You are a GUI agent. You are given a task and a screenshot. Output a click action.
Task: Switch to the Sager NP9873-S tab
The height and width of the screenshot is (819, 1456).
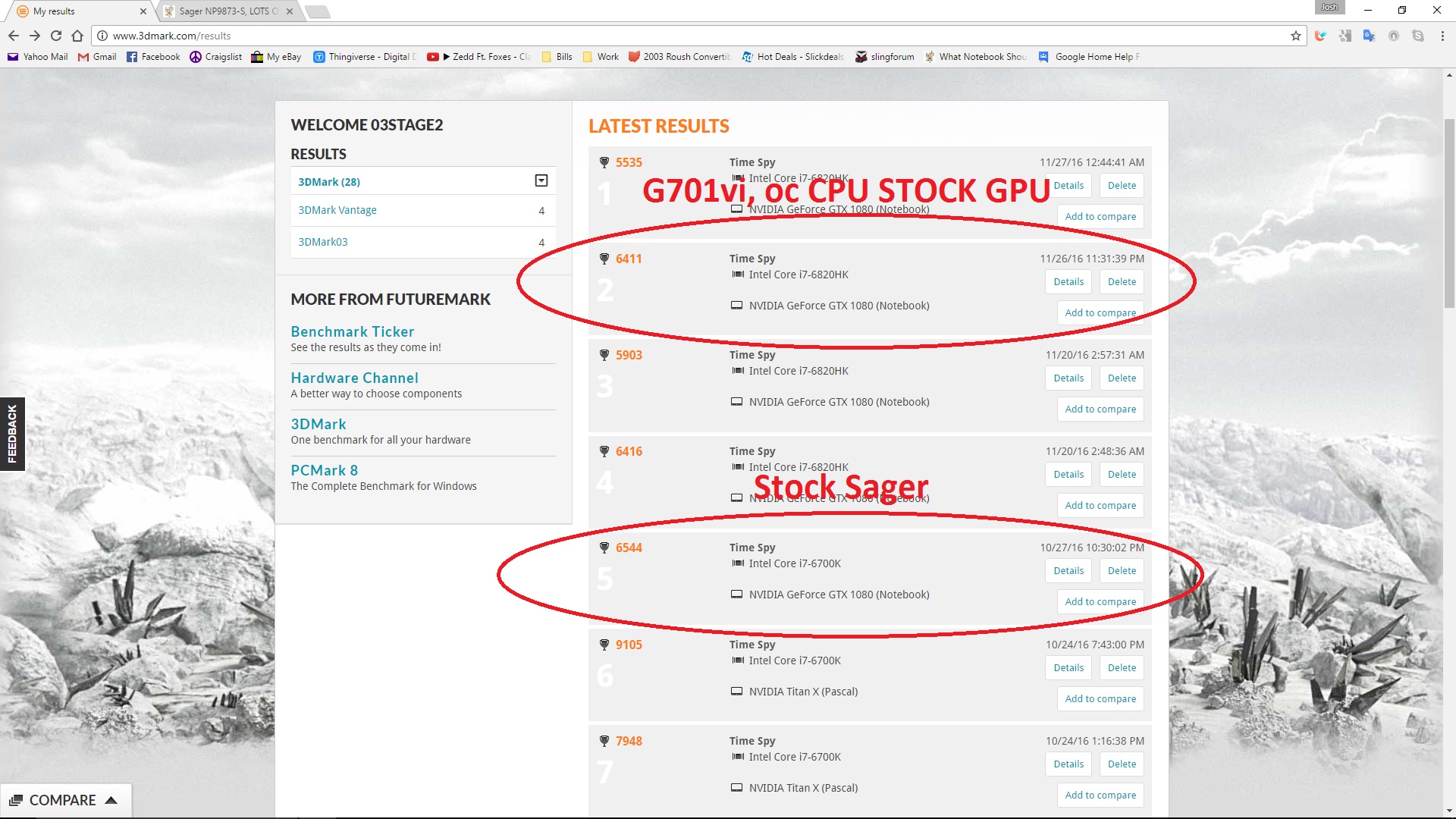coord(227,11)
